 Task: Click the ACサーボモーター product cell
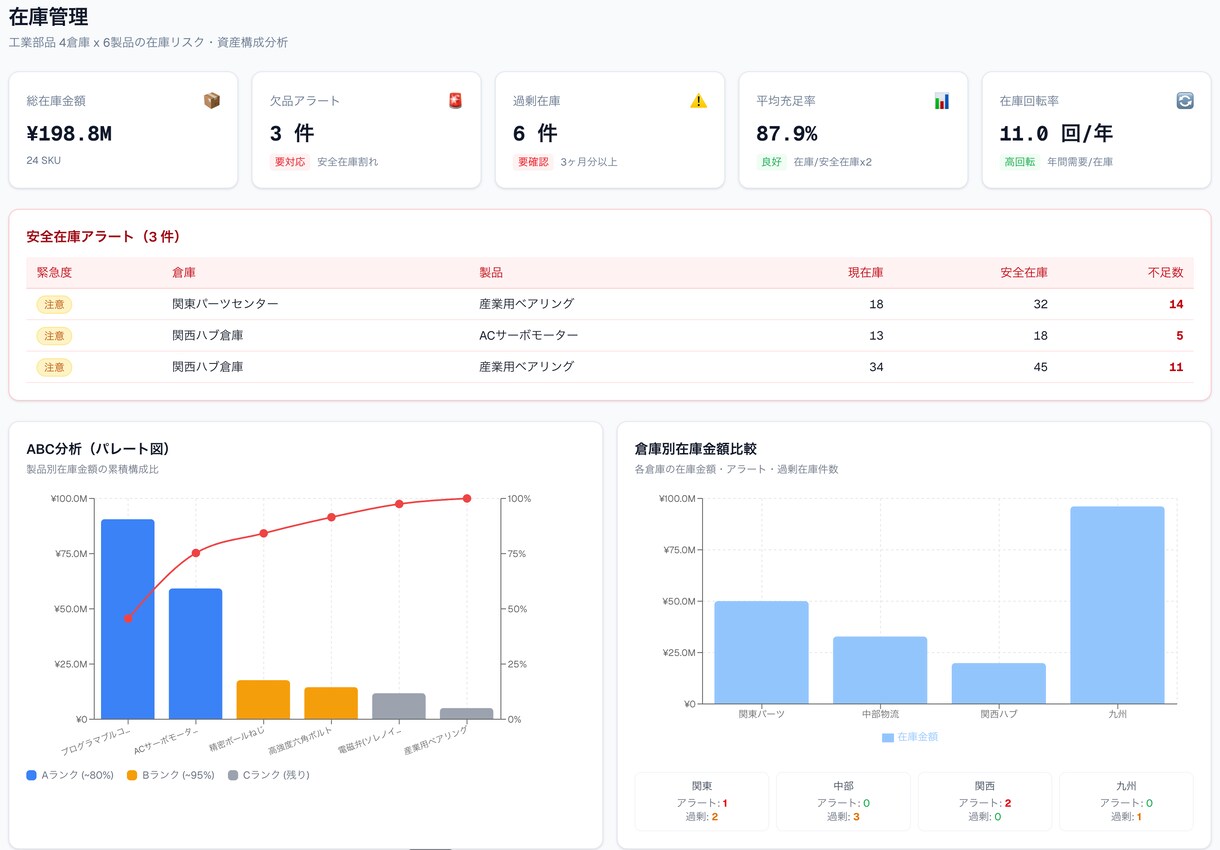[529, 336]
